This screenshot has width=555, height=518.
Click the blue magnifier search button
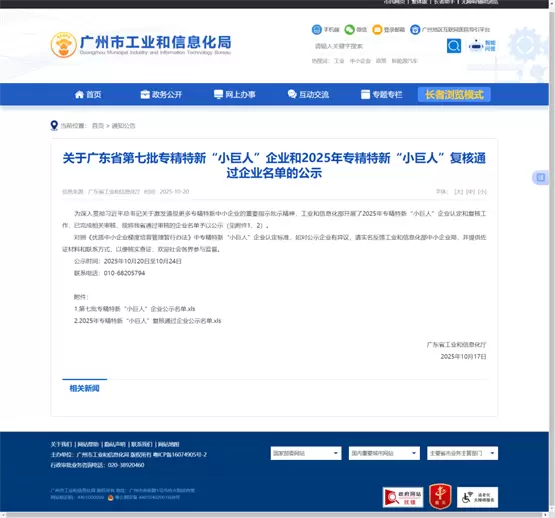point(454,46)
